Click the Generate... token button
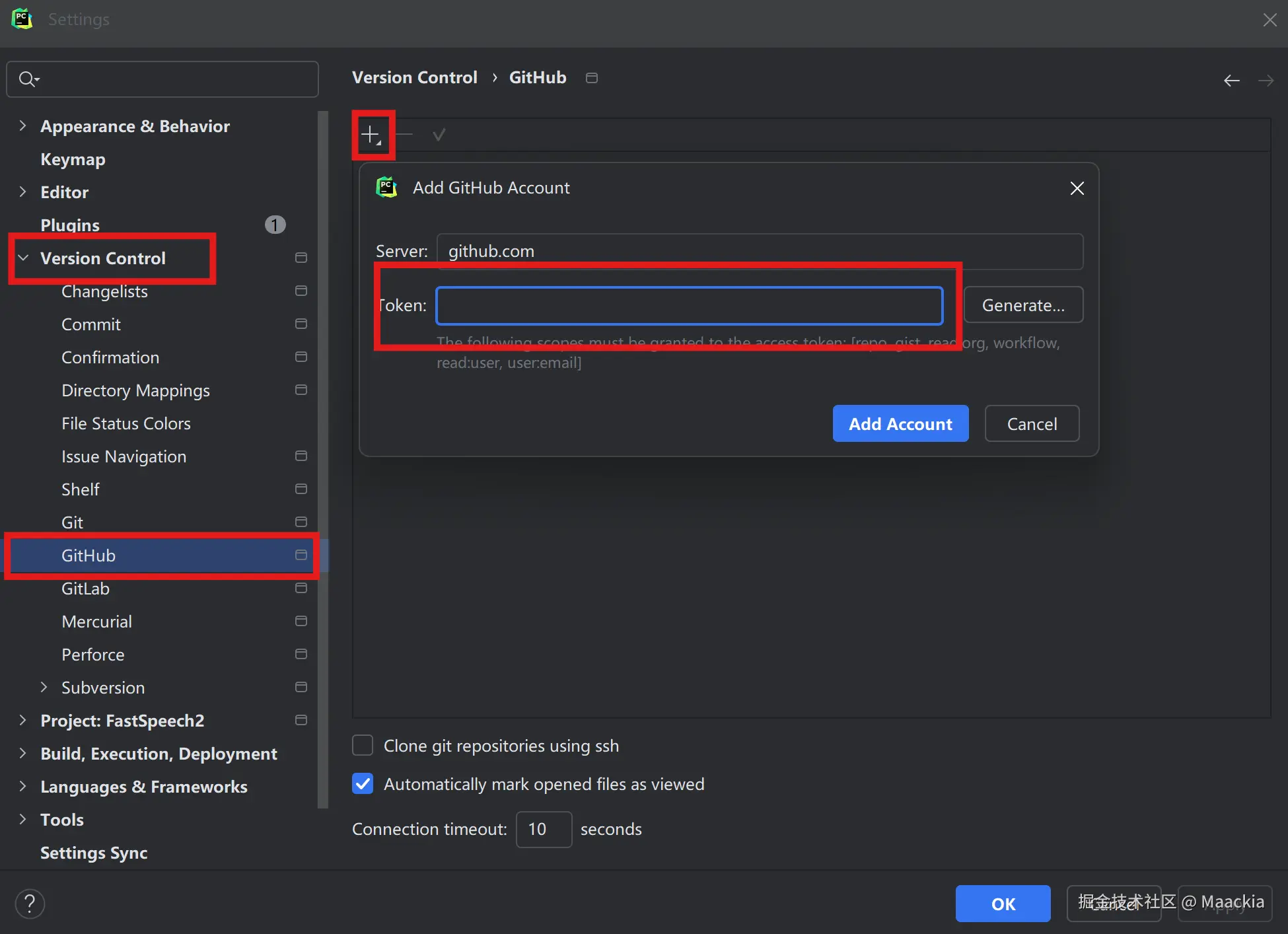The image size is (1288, 934). [x=1022, y=305]
